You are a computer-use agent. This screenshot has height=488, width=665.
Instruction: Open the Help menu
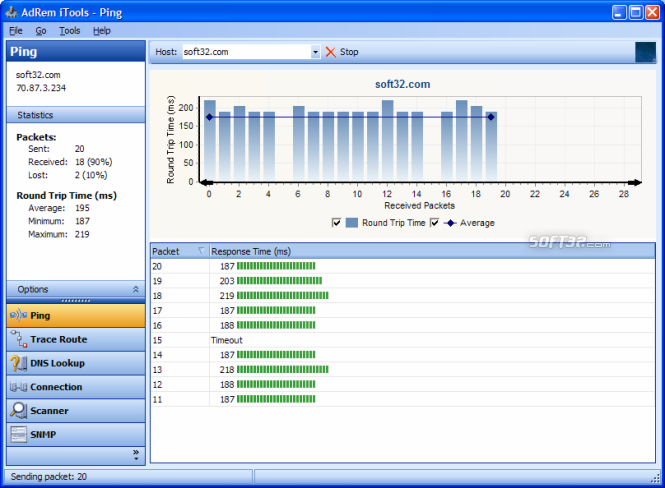102,31
